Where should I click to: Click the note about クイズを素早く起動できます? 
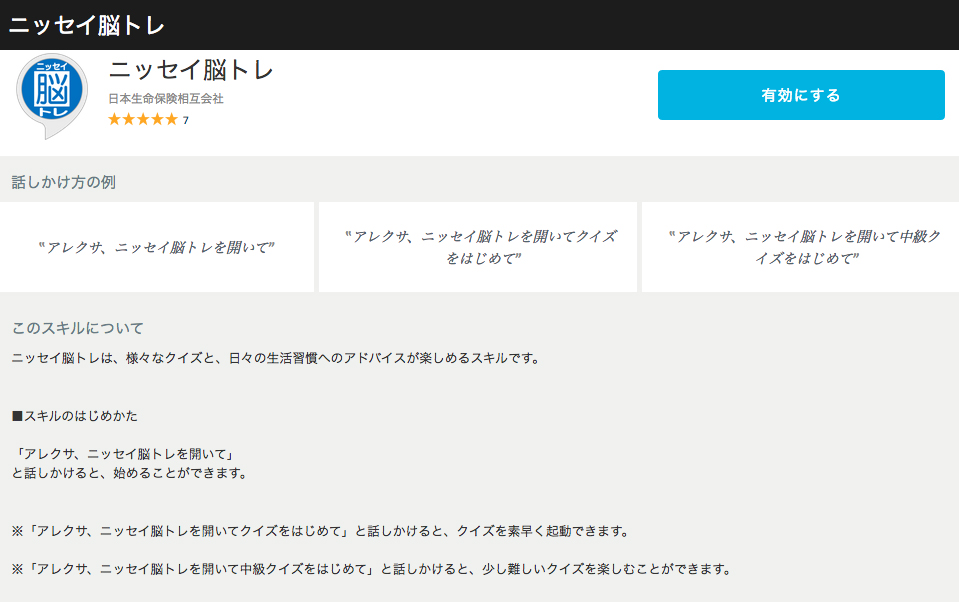click(321, 531)
